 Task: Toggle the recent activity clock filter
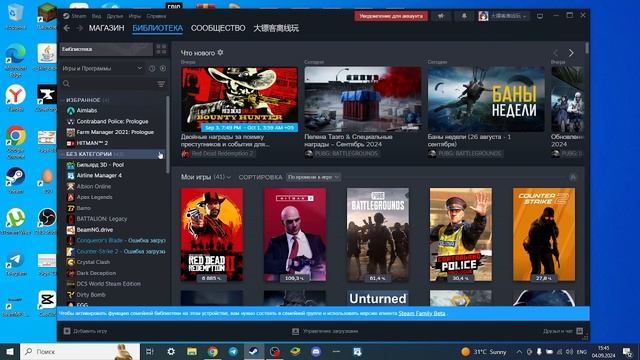[x=152, y=69]
